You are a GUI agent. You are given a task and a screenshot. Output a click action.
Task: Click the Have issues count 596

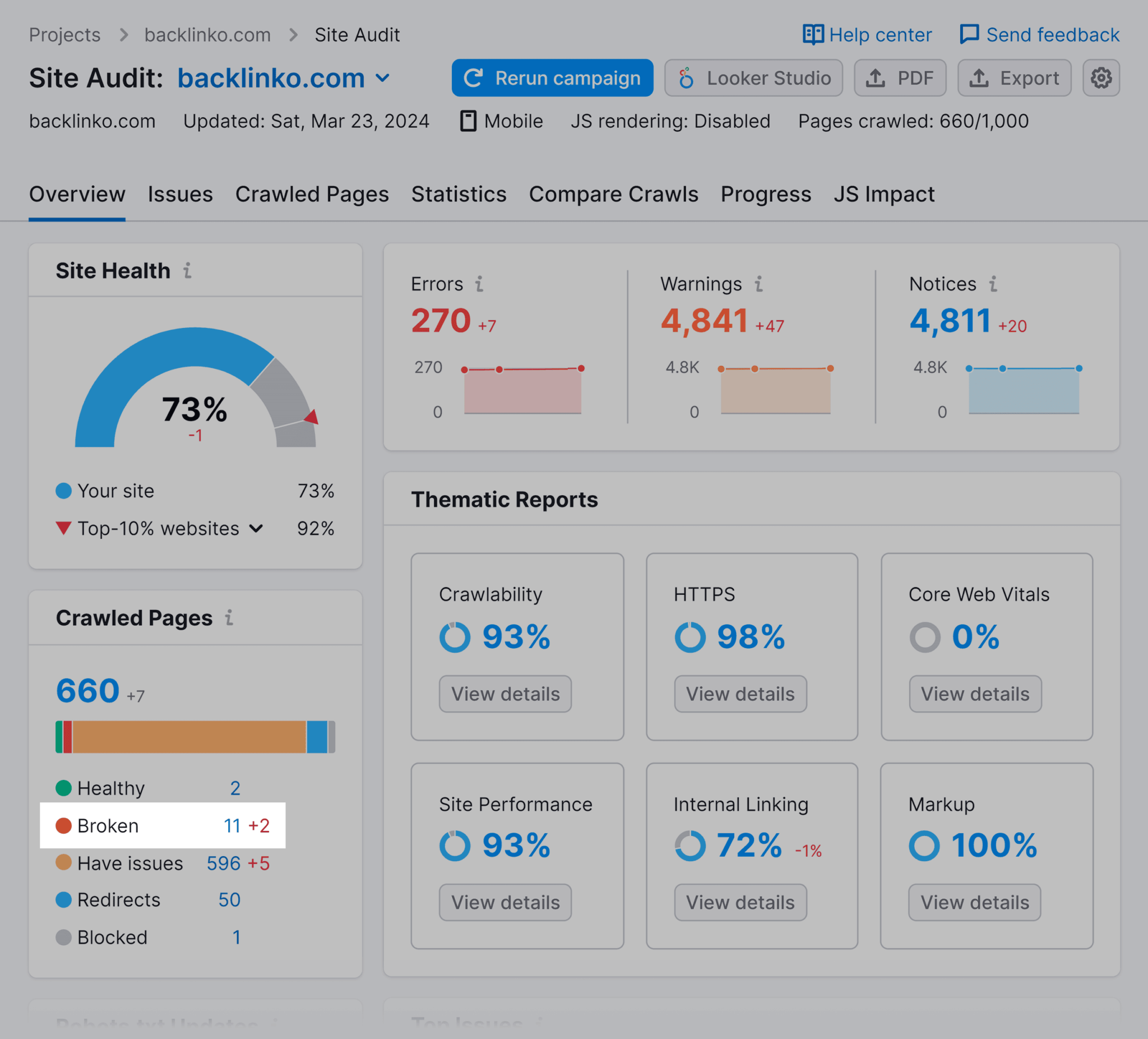tap(223, 863)
